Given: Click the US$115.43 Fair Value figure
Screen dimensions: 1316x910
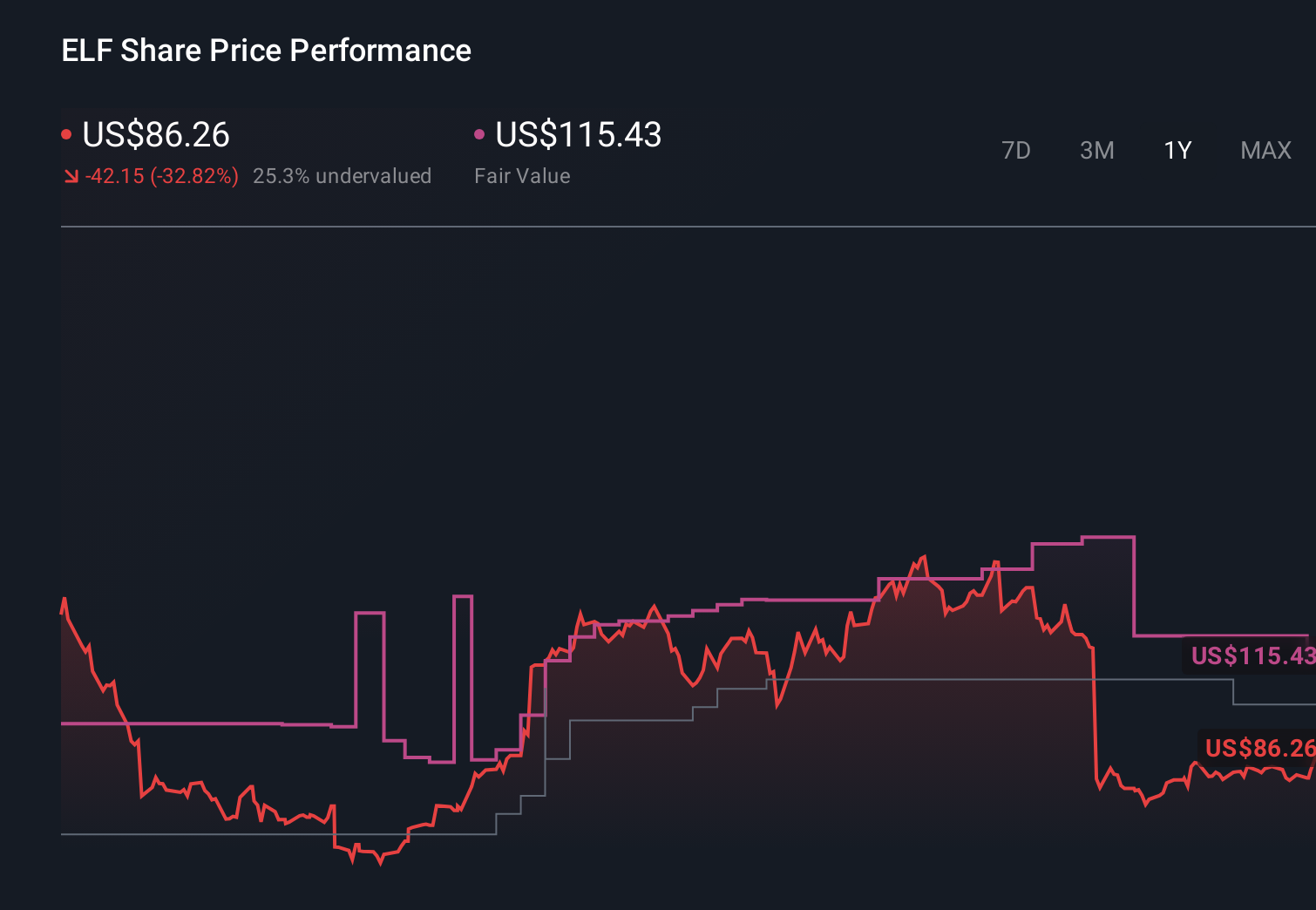Looking at the screenshot, I should pyautogui.click(x=577, y=135).
